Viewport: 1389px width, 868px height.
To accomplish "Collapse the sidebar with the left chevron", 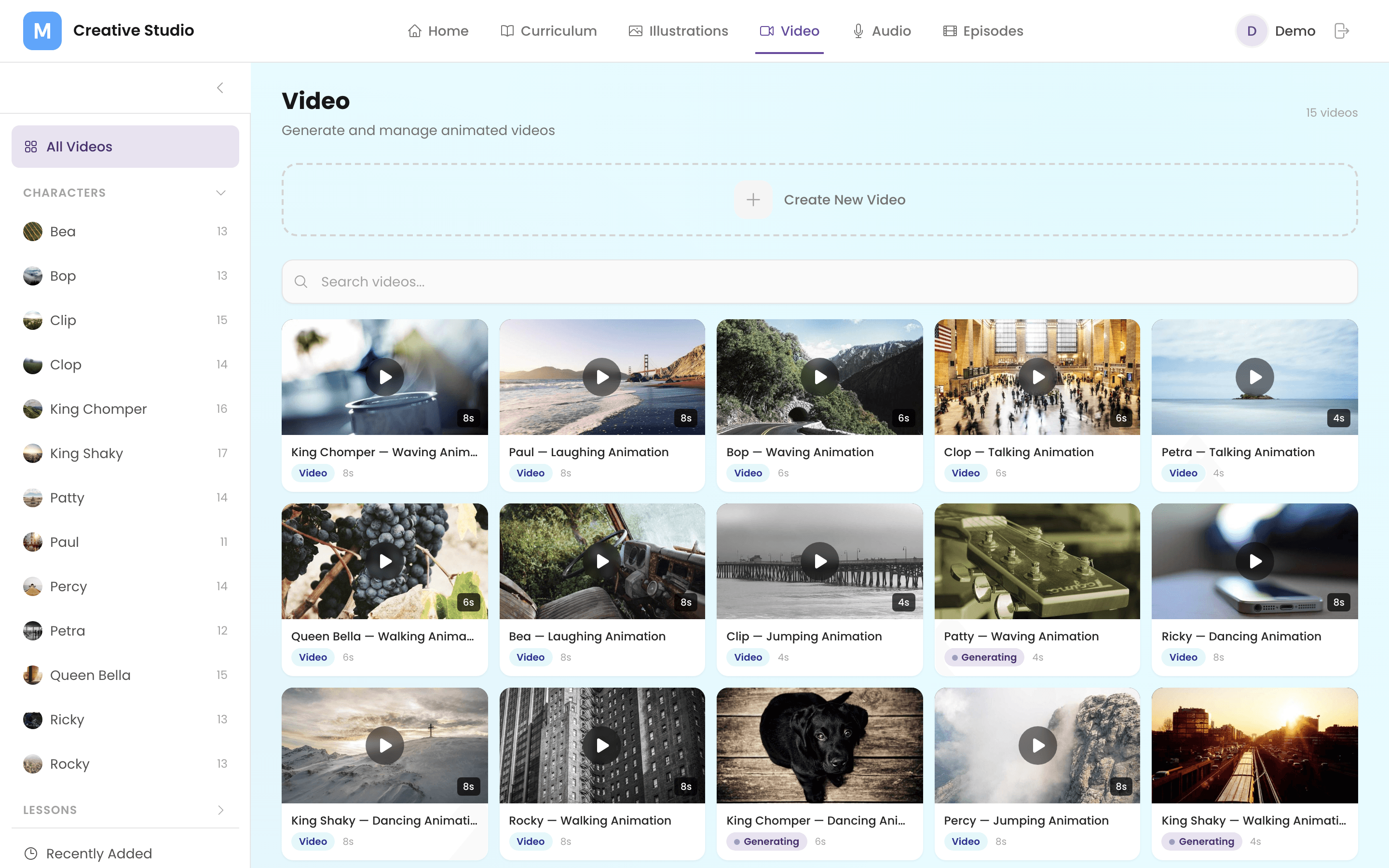I will [x=220, y=88].
